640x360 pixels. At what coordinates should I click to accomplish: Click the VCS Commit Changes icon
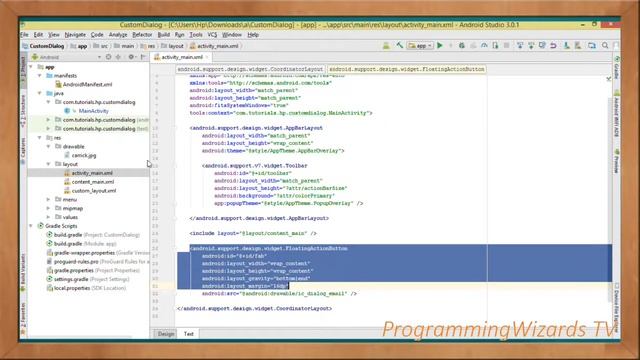(x=531, y=46)
